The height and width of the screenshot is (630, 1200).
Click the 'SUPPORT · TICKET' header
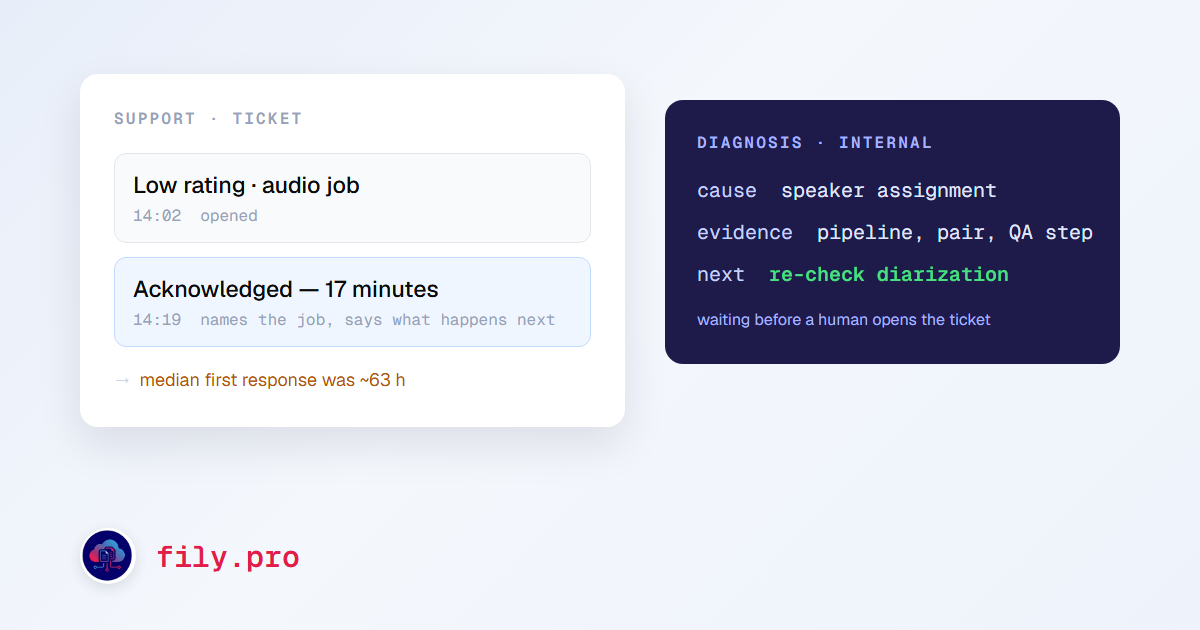[208, 118]
